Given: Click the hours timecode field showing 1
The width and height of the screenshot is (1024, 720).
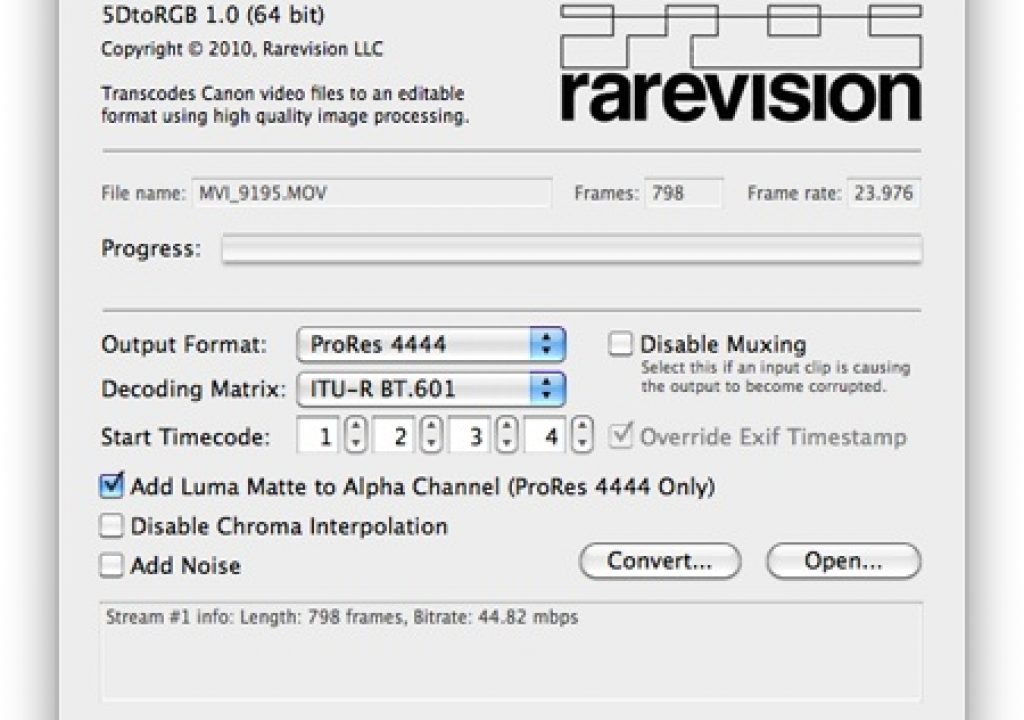Looking at the screenshot, I should coord(318,436).
